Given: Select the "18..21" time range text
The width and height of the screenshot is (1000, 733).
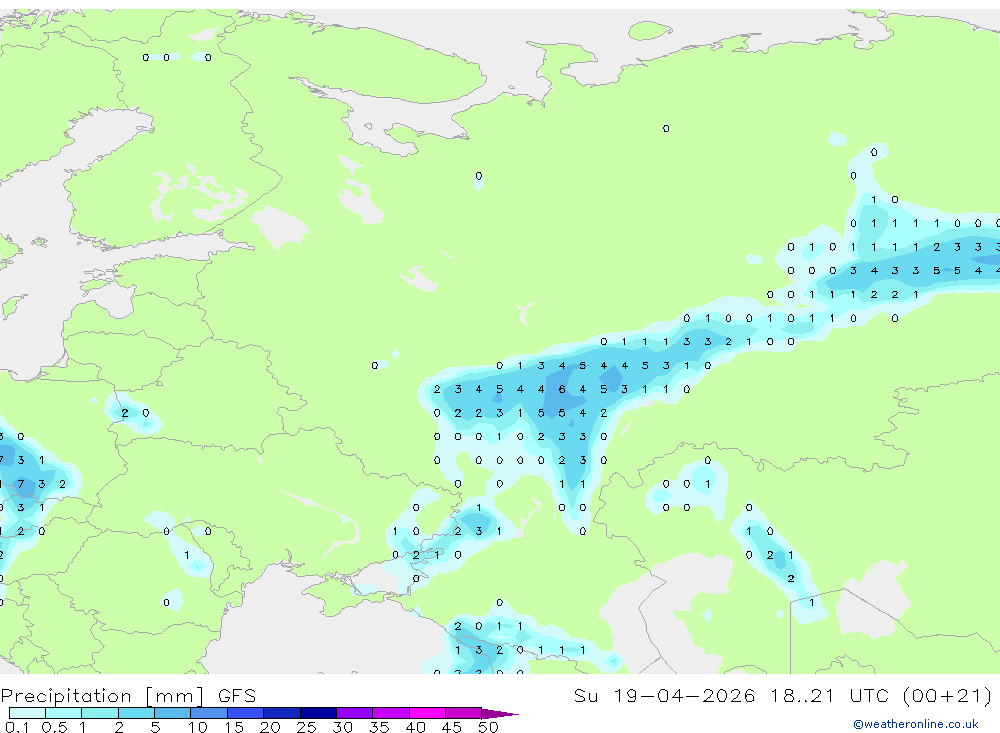Looking at the screenshot, I should tap(802, 695).
